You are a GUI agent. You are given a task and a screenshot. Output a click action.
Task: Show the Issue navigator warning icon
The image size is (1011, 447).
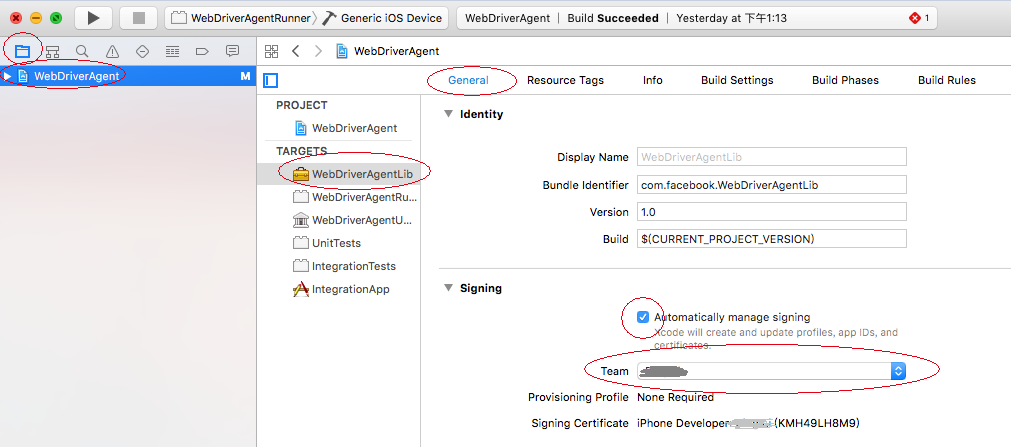click(x=112, y=50)
